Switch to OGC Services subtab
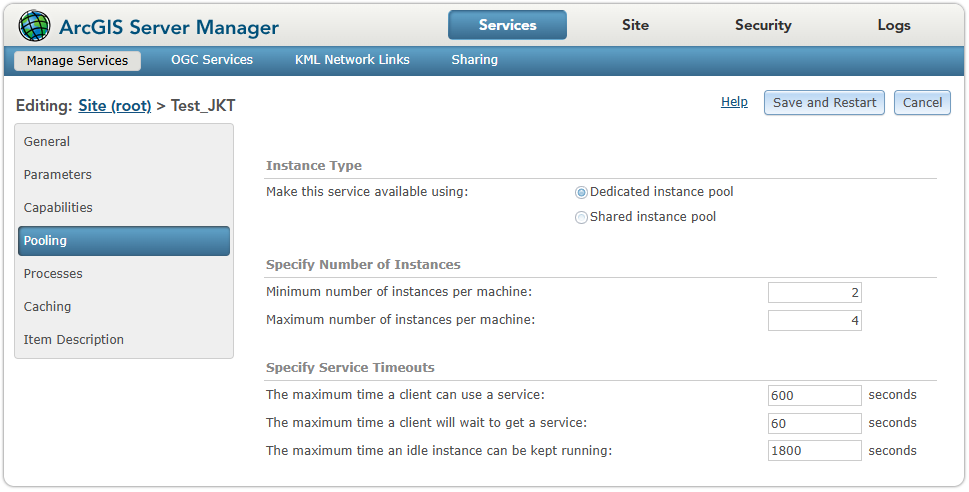The image size is (969, 492). (212, 60)
